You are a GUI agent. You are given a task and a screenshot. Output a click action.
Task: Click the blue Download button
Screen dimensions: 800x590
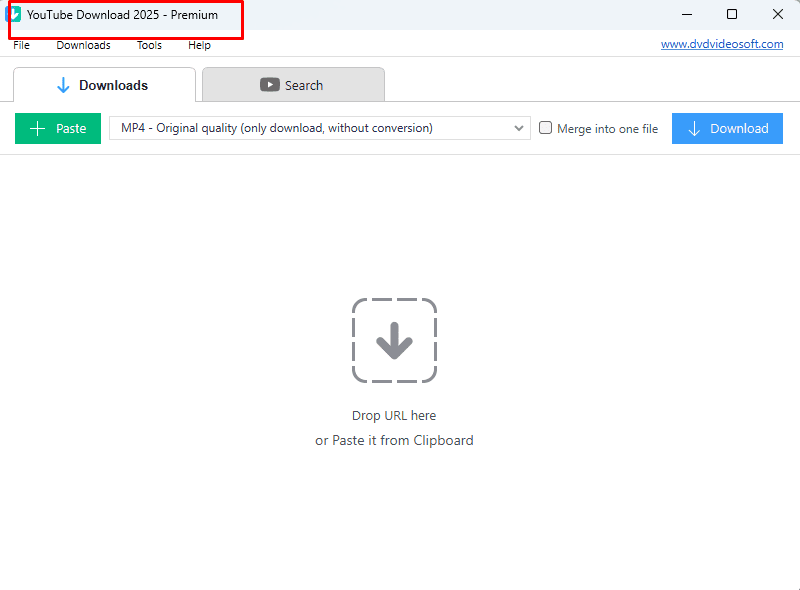click(x=727, y=129)
